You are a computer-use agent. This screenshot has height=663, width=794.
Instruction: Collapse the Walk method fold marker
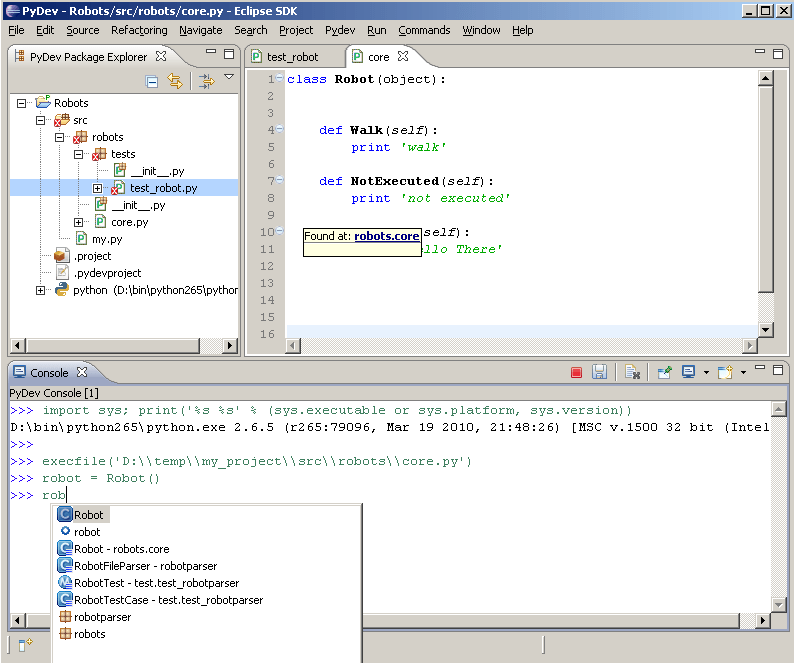(x=280, y=129)
